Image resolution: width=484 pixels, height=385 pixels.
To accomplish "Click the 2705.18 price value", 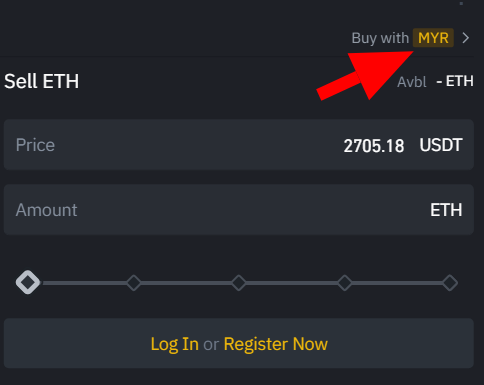I will [x=374, y=146].
